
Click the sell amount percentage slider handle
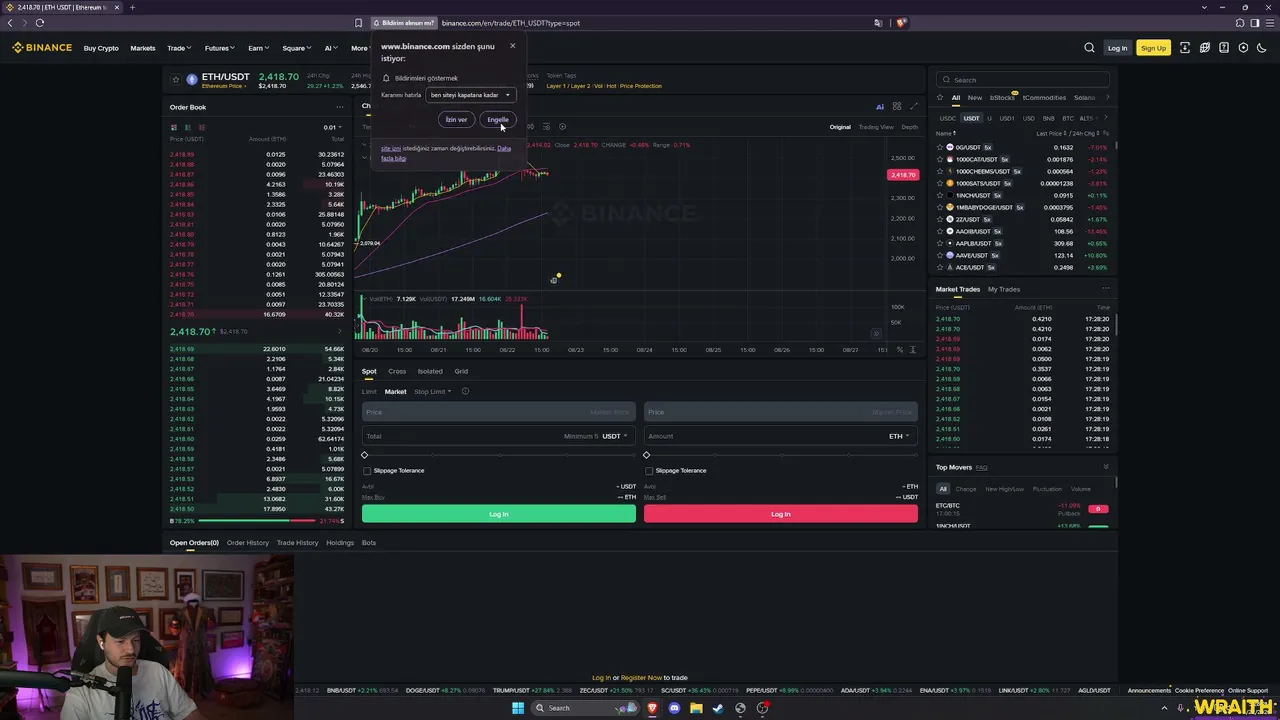tap(647, 455)
